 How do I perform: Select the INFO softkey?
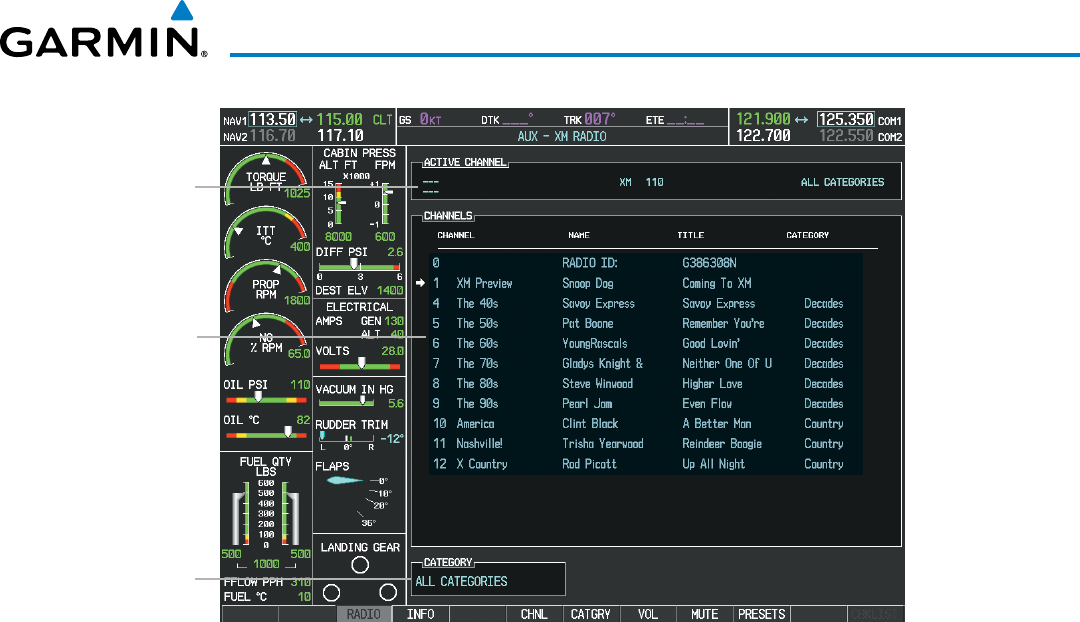pos(420,614)
